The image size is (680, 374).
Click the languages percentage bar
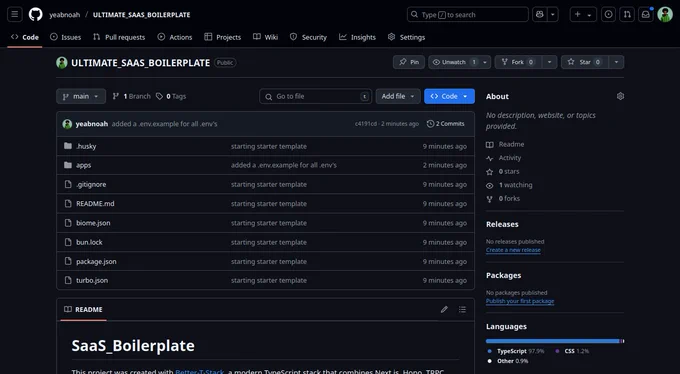555,341
